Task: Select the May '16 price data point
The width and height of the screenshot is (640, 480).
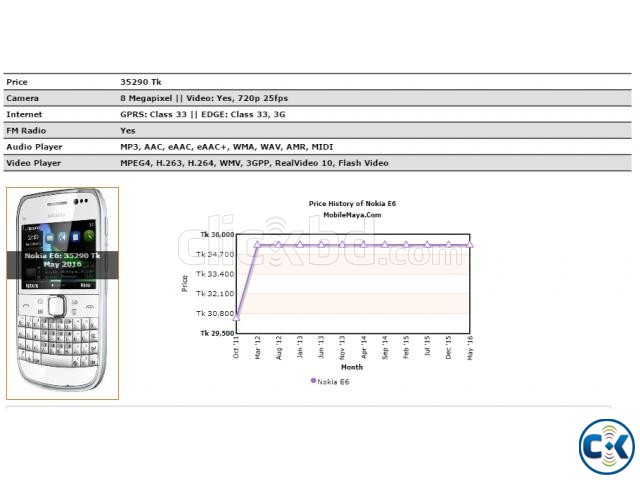Action: [x=470, y=244]
